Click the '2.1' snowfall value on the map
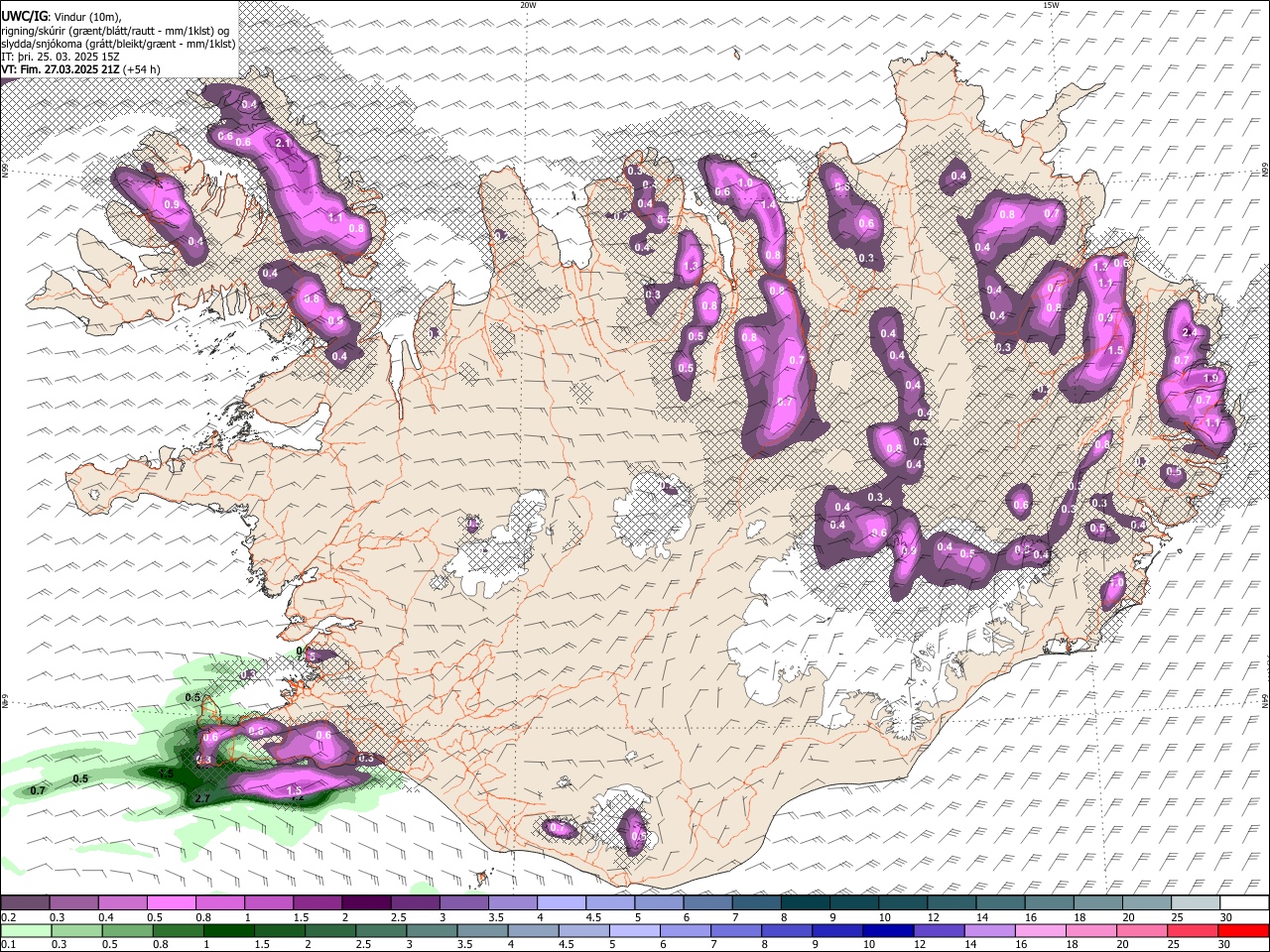The width and height of the screenshot is (1270, 952). pos(283,143)
